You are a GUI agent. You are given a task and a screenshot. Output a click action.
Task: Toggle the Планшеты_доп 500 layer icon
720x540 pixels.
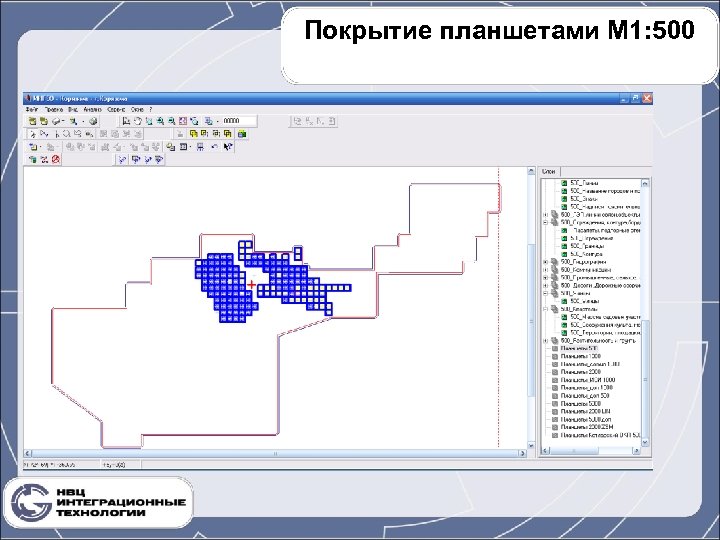[x=554, y=395]
